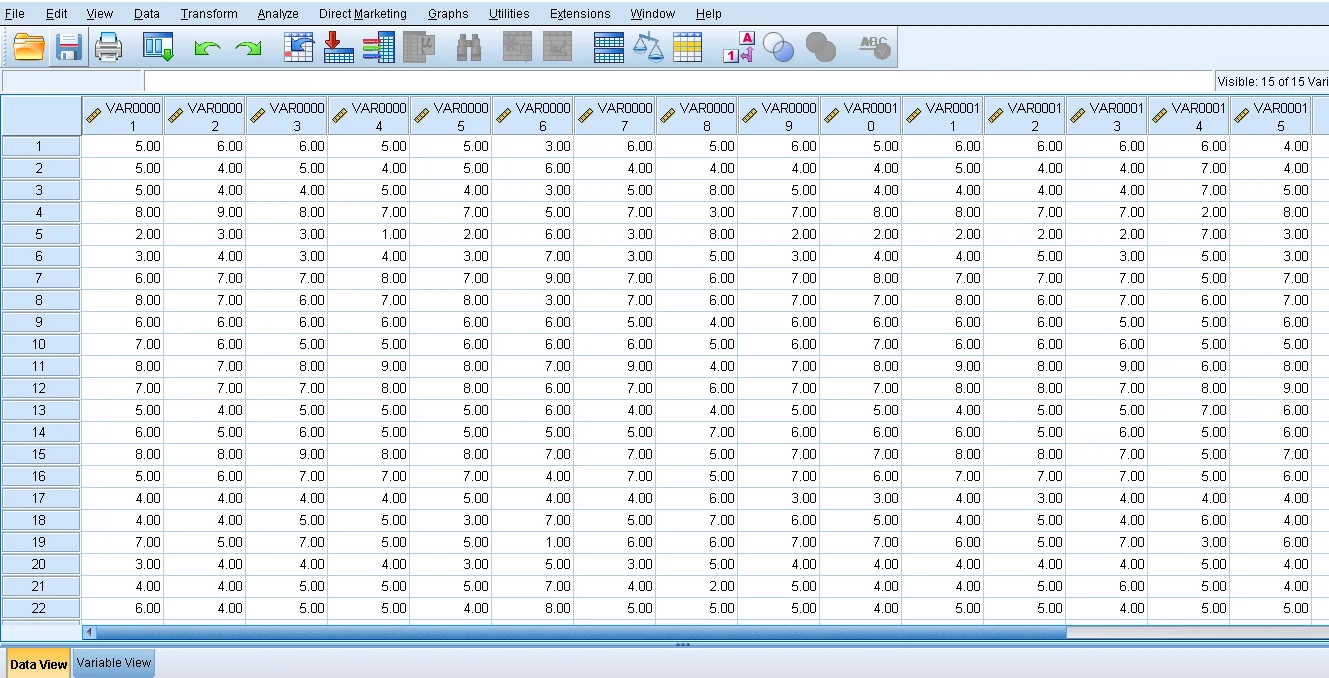Open the Direct Marketing menu
Viewport: 1329px width, 678px height.
pos(362,13)
